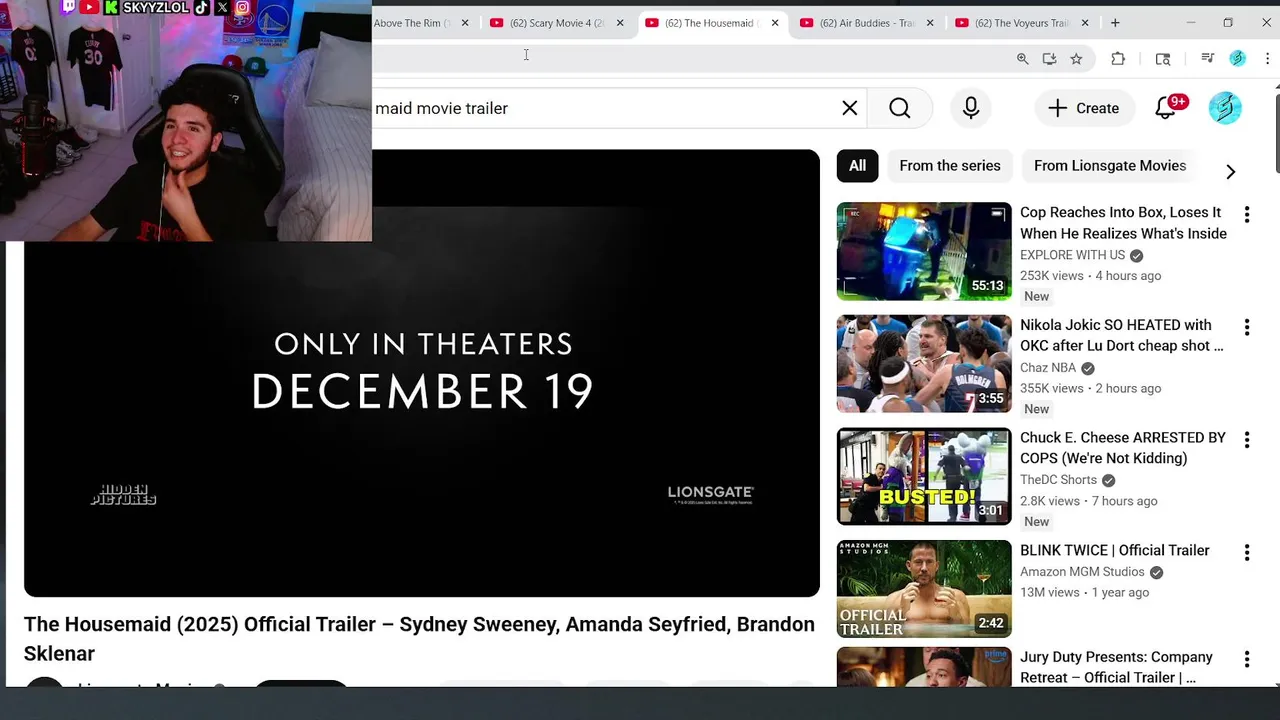Open the media controls music-note icon
This screenshot has width=1280, height=720.
1207,59
